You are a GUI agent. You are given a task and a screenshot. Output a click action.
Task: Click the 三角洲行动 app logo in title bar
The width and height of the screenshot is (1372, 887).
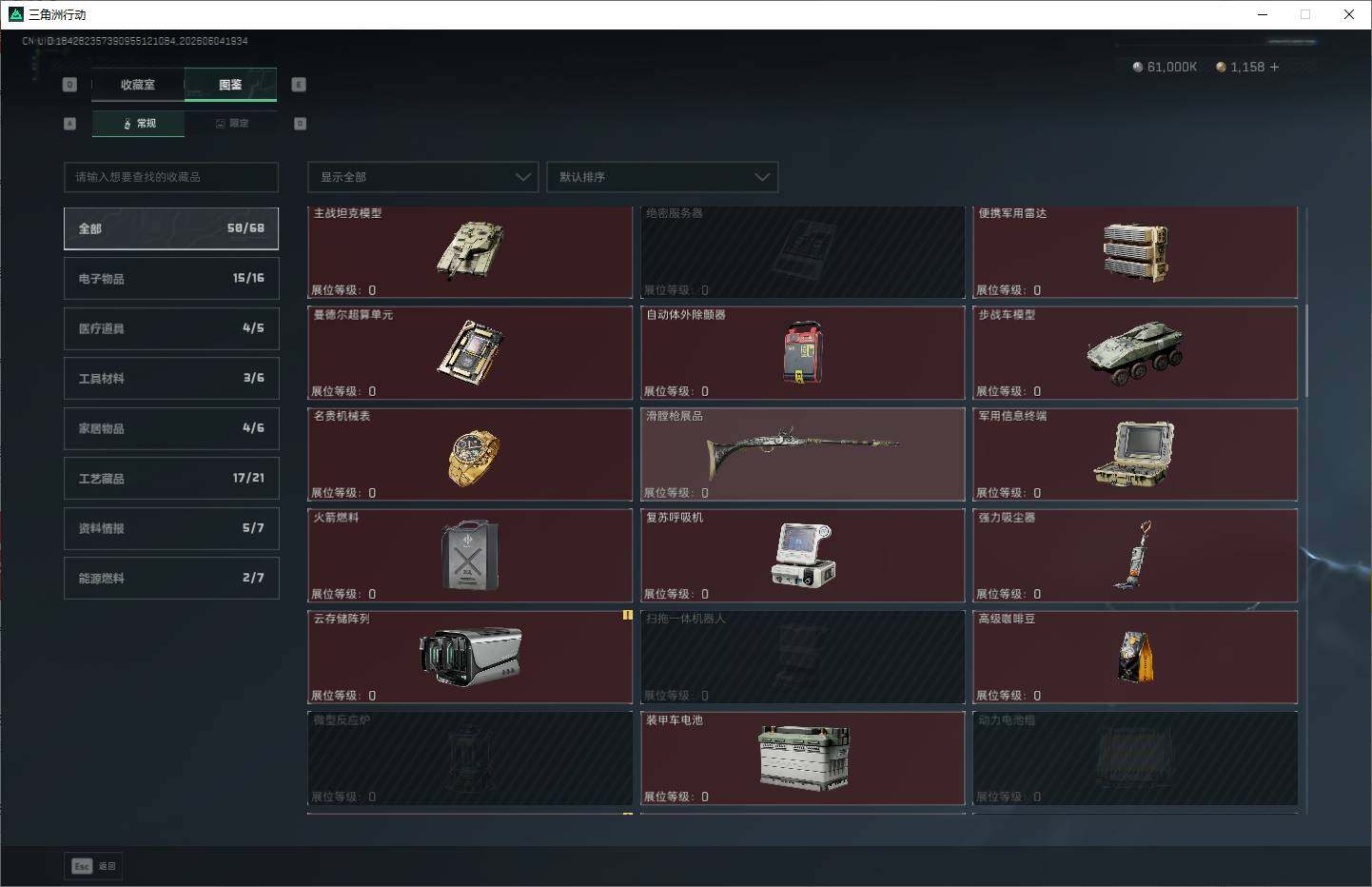click(15, 14)
